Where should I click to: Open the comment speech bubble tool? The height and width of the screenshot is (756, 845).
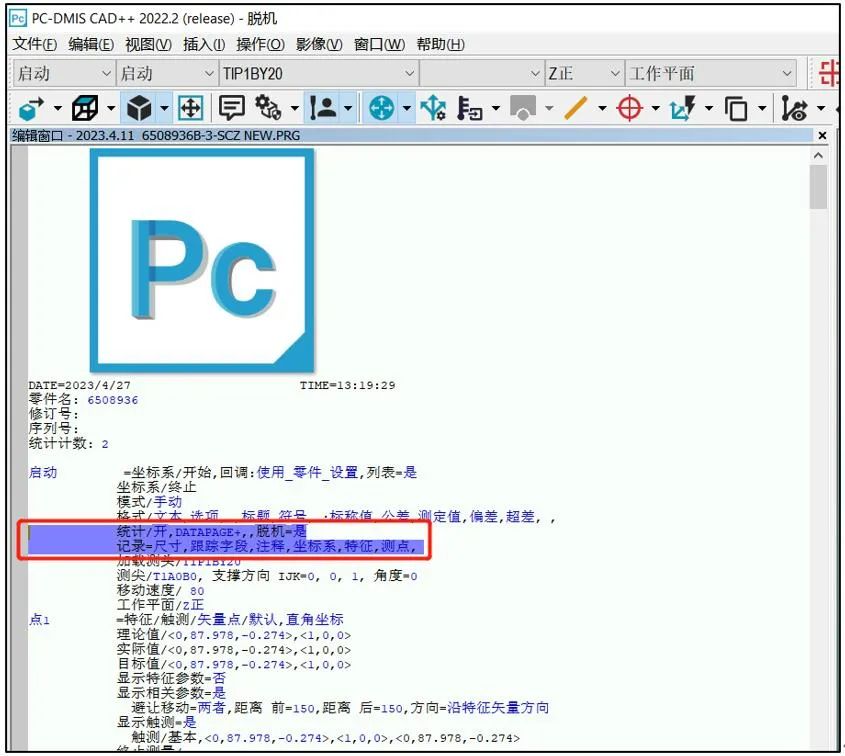coord(232,108)
